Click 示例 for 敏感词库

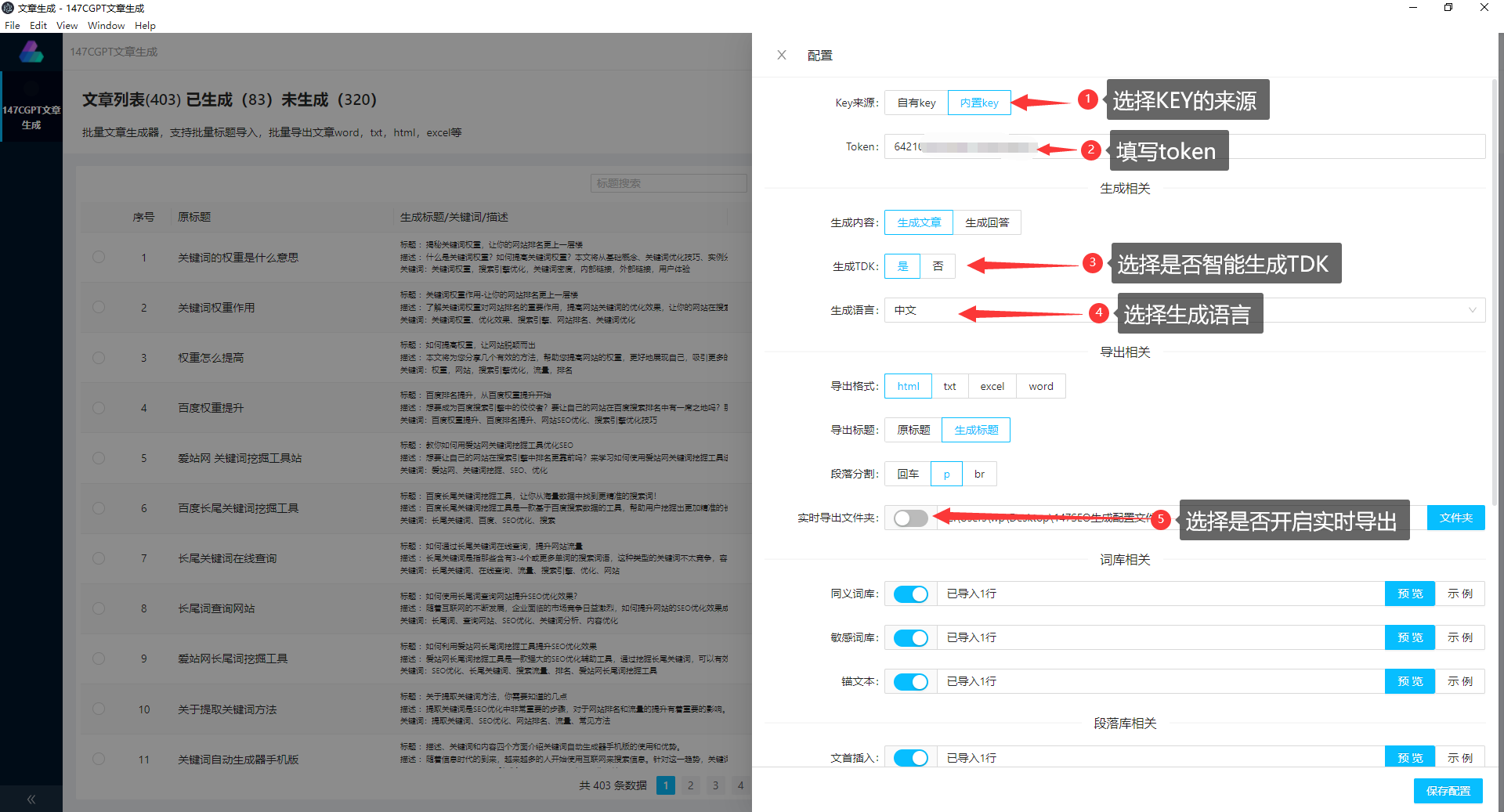(1460, 637)
